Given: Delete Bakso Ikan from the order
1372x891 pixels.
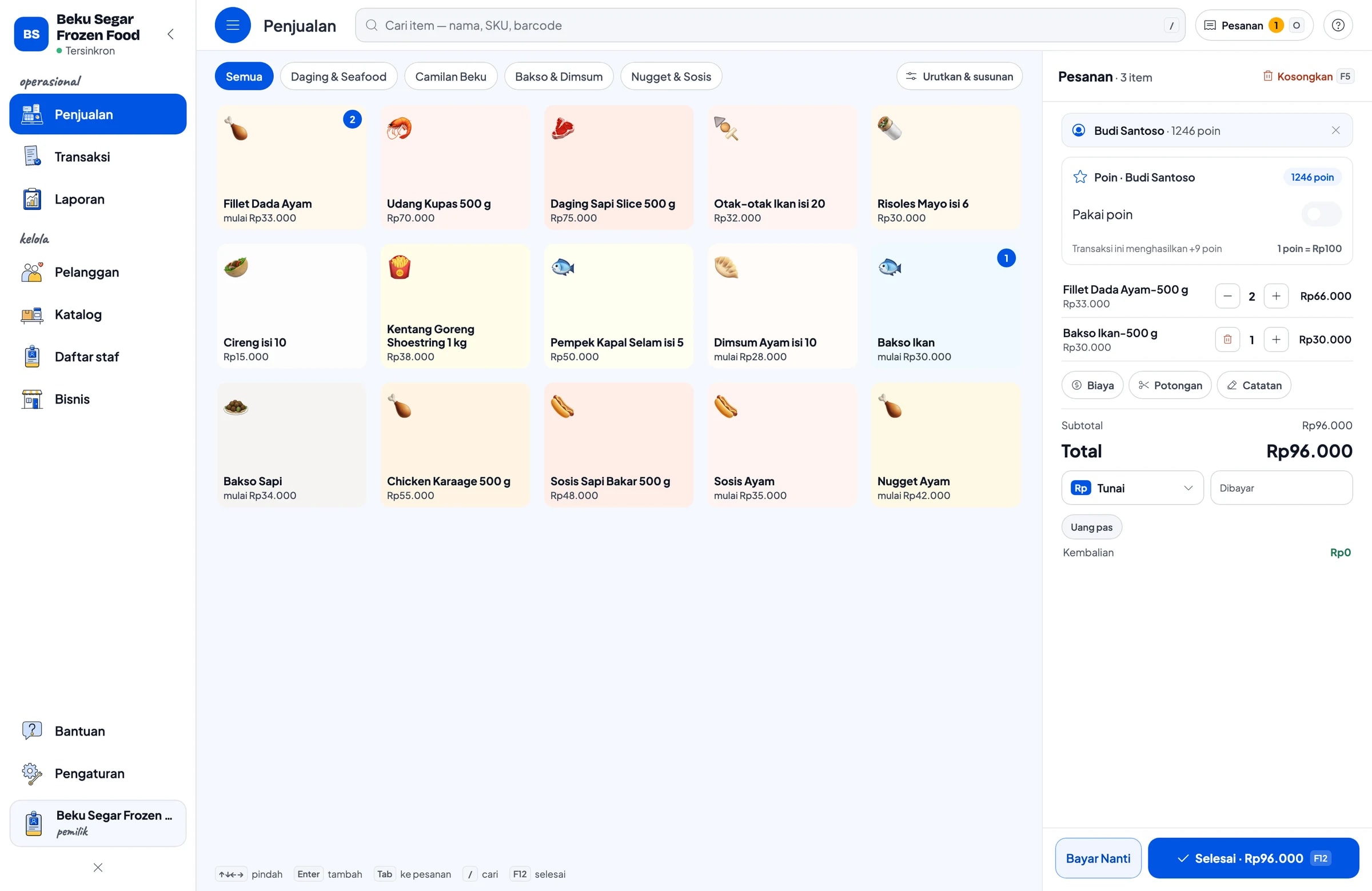Looking at the screenshot, I should click(x=1227, y=339).
